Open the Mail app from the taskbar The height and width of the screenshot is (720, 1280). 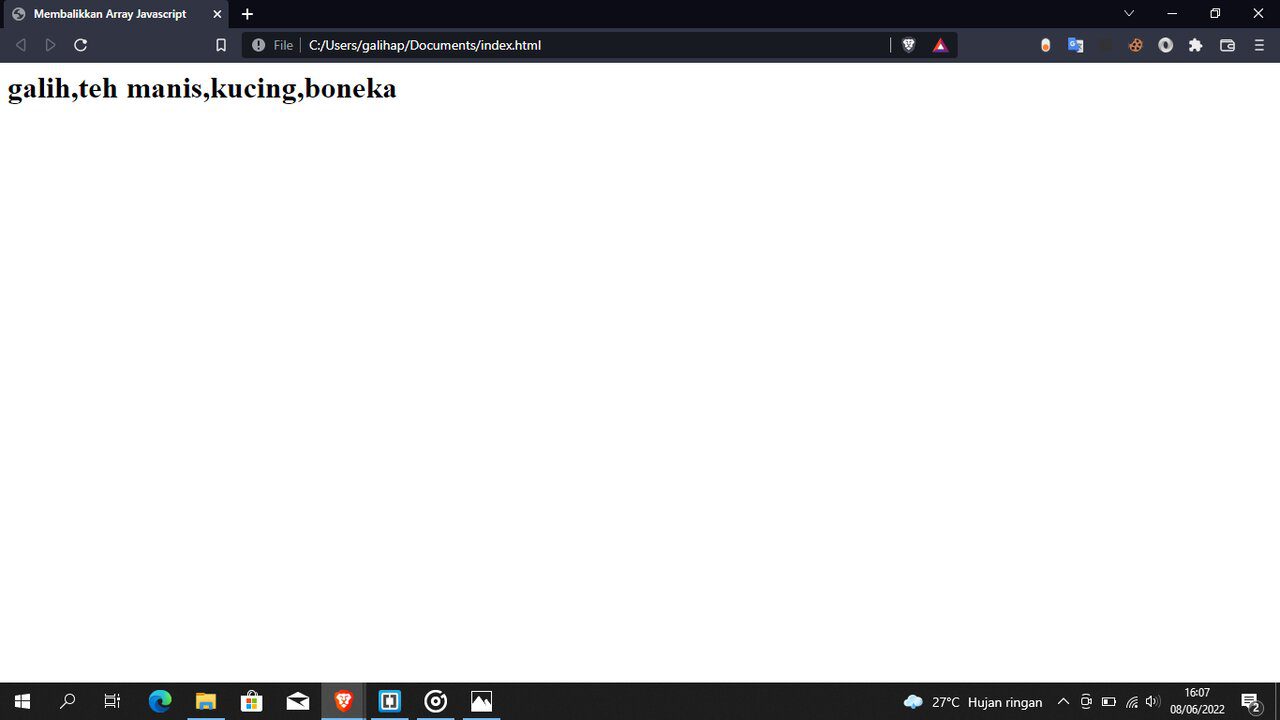point(298,701)
